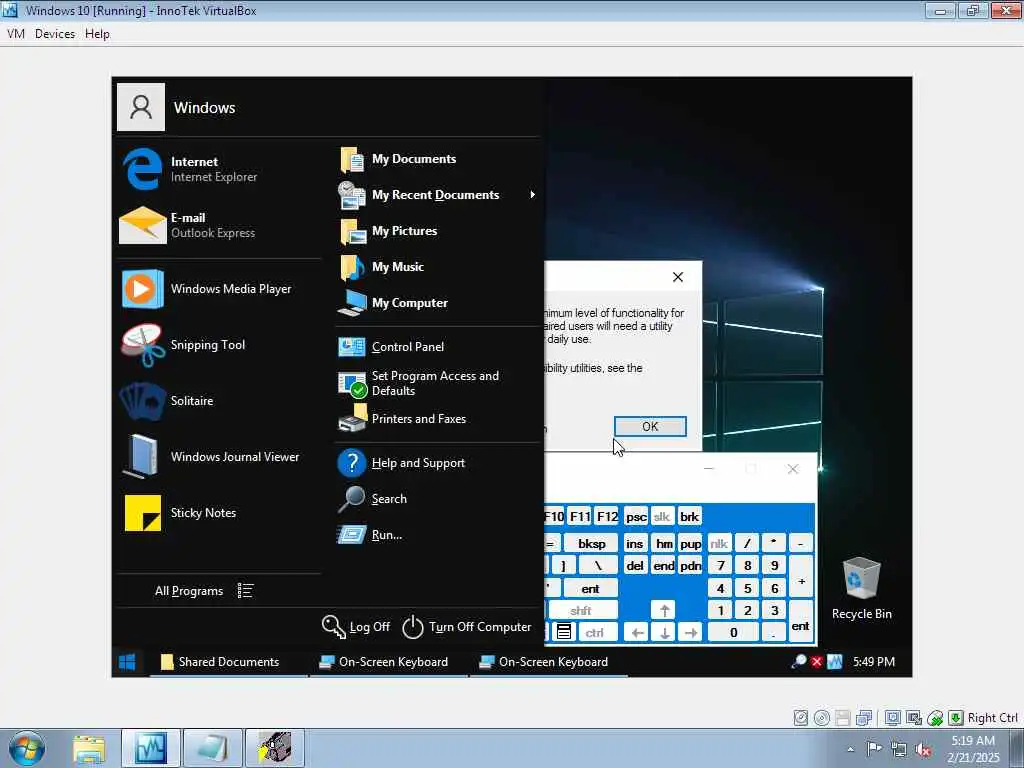Click the F12 key on keyboard
The image size is (1024, 768).
[607, 517]
